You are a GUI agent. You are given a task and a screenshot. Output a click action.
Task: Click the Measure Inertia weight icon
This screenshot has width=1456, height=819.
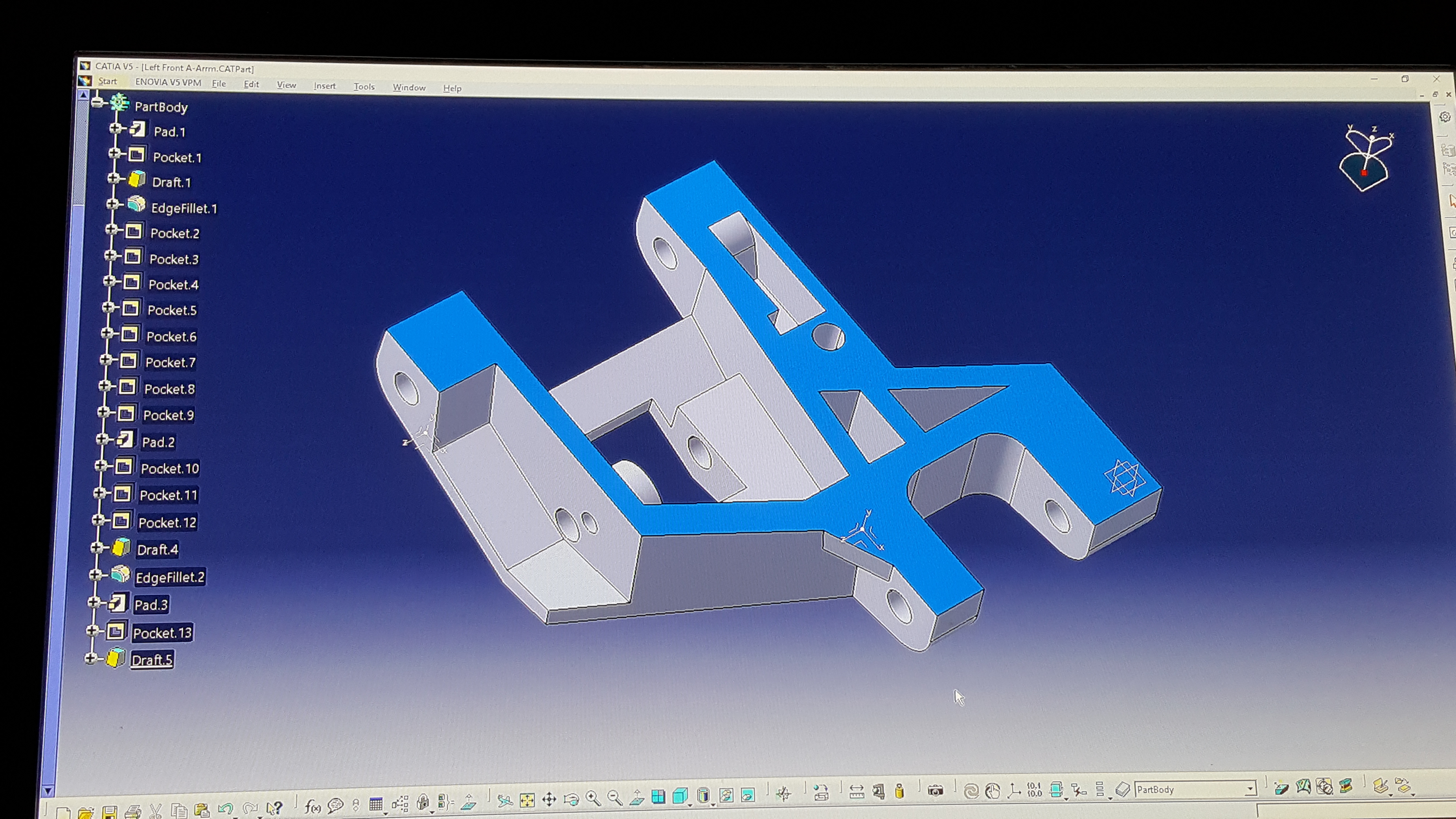point(899,791)
